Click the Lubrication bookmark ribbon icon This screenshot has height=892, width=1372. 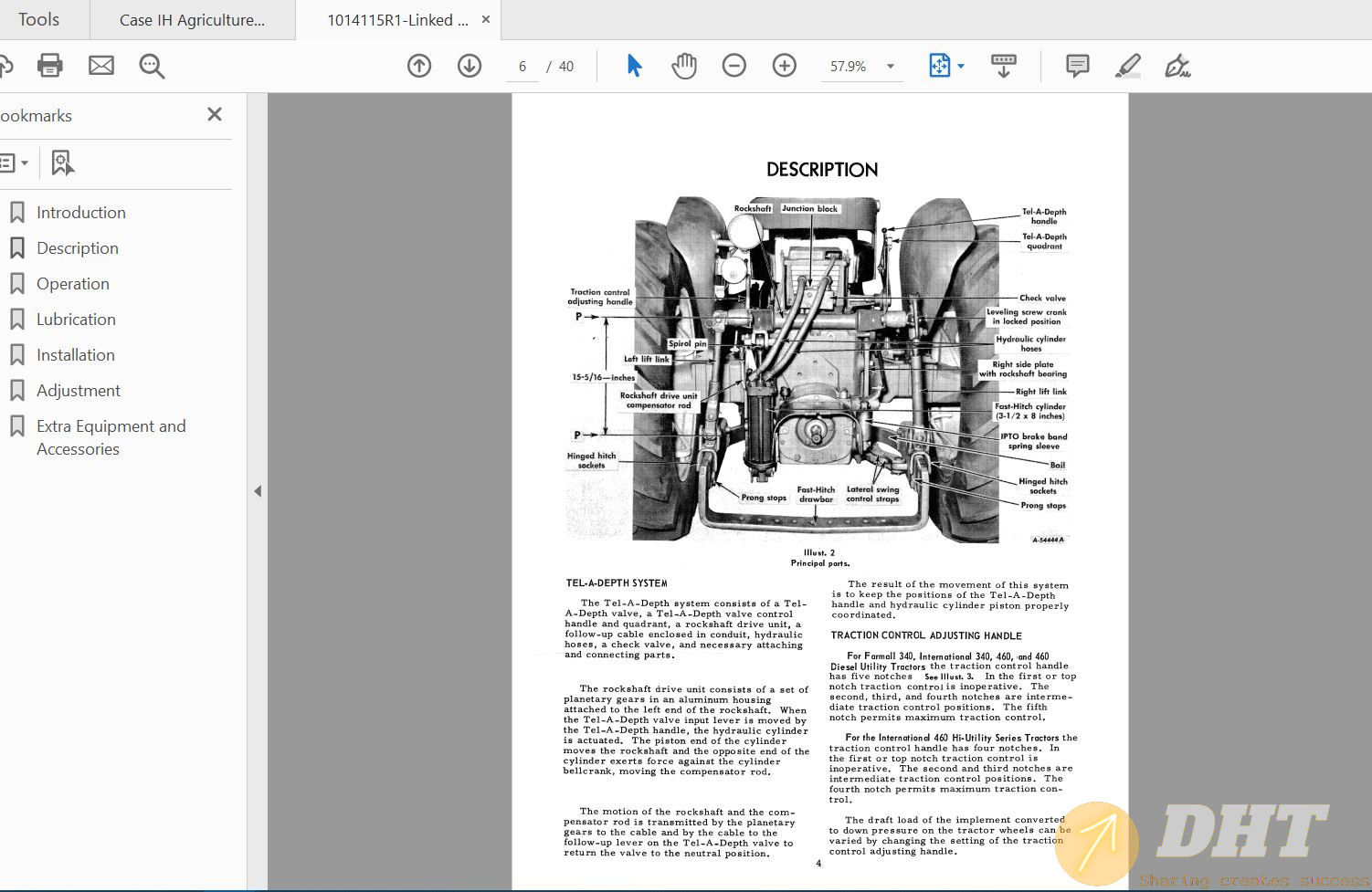click(x=16, y=319)
